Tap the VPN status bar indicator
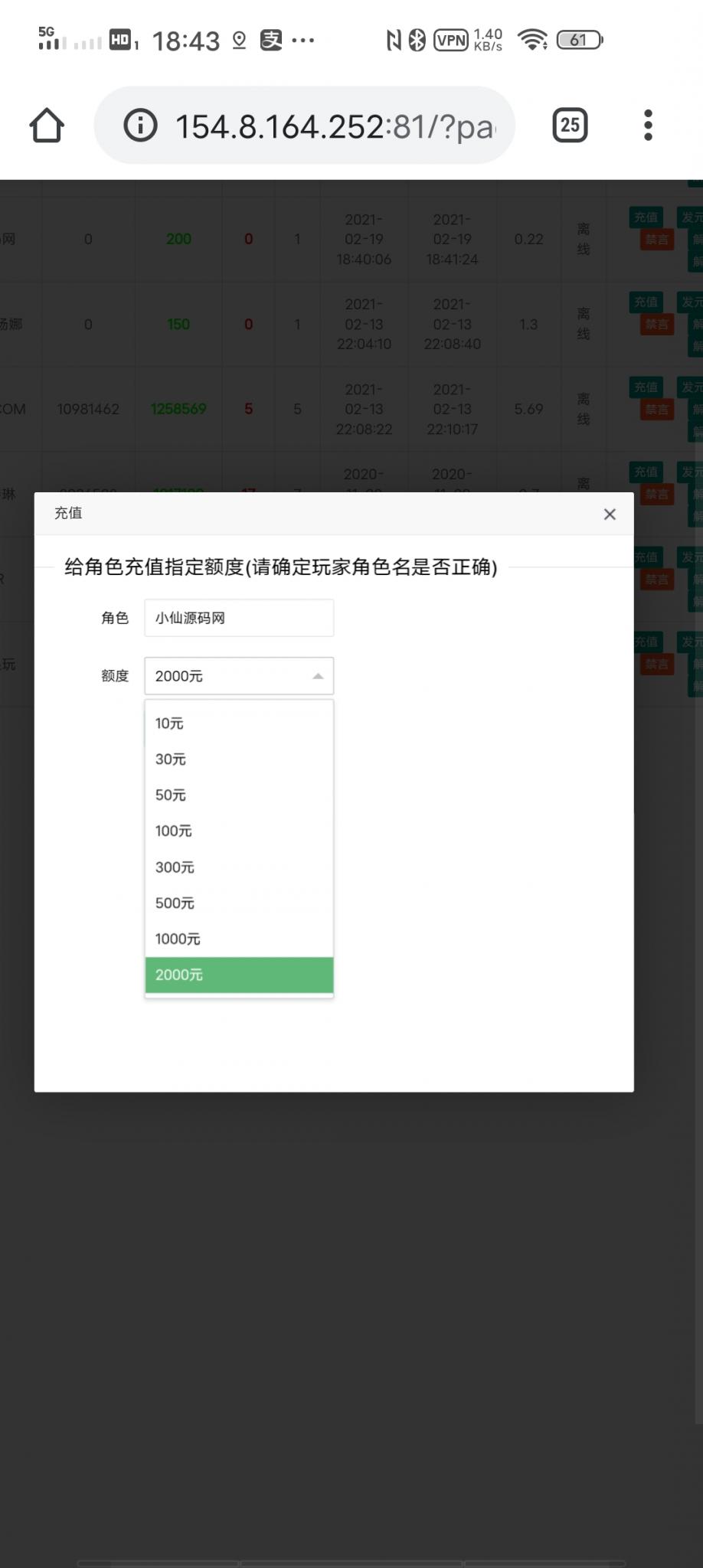 [x=451, y=41]
